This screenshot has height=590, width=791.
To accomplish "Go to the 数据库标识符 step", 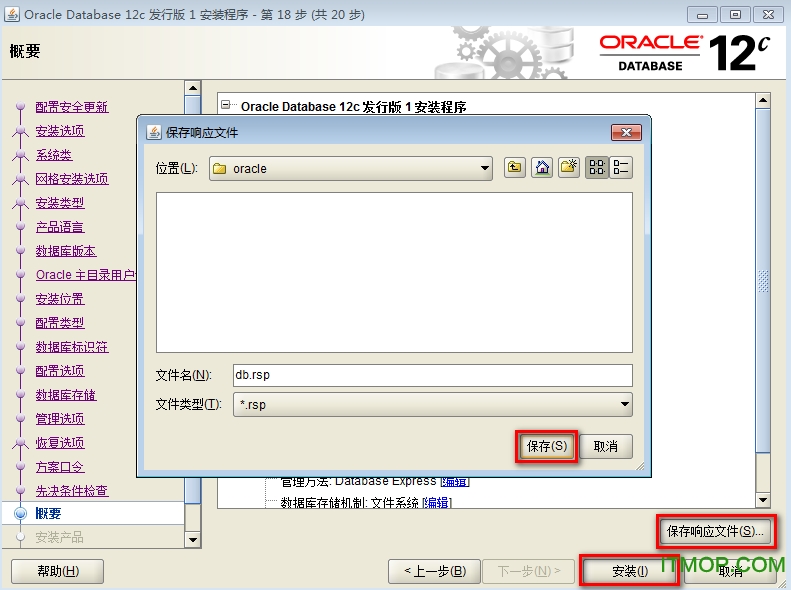I will click(72, 347).
